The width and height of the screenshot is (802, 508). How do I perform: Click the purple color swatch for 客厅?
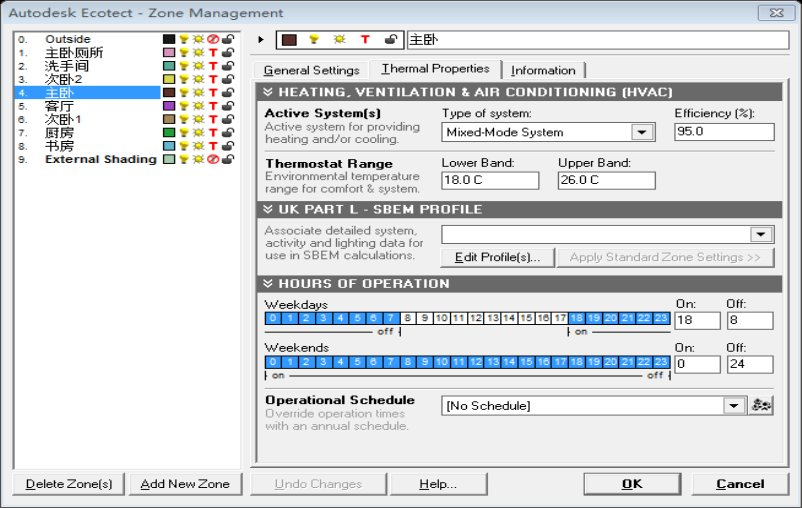pyautogui.click(x=169, y=106)
